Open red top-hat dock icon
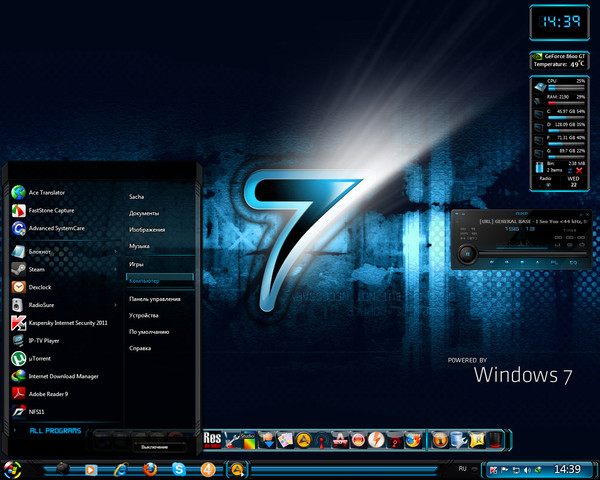 pyautogui.click(x=496, y=440)
